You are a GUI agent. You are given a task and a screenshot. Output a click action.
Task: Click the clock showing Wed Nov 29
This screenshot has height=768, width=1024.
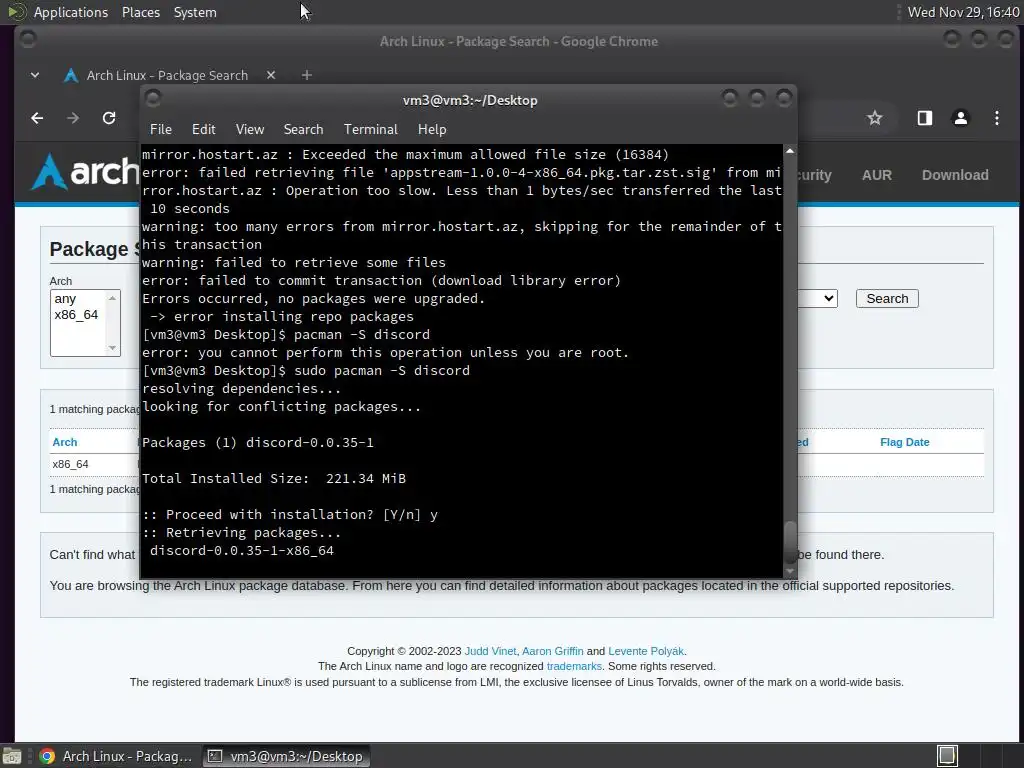[x=963, y=12]
